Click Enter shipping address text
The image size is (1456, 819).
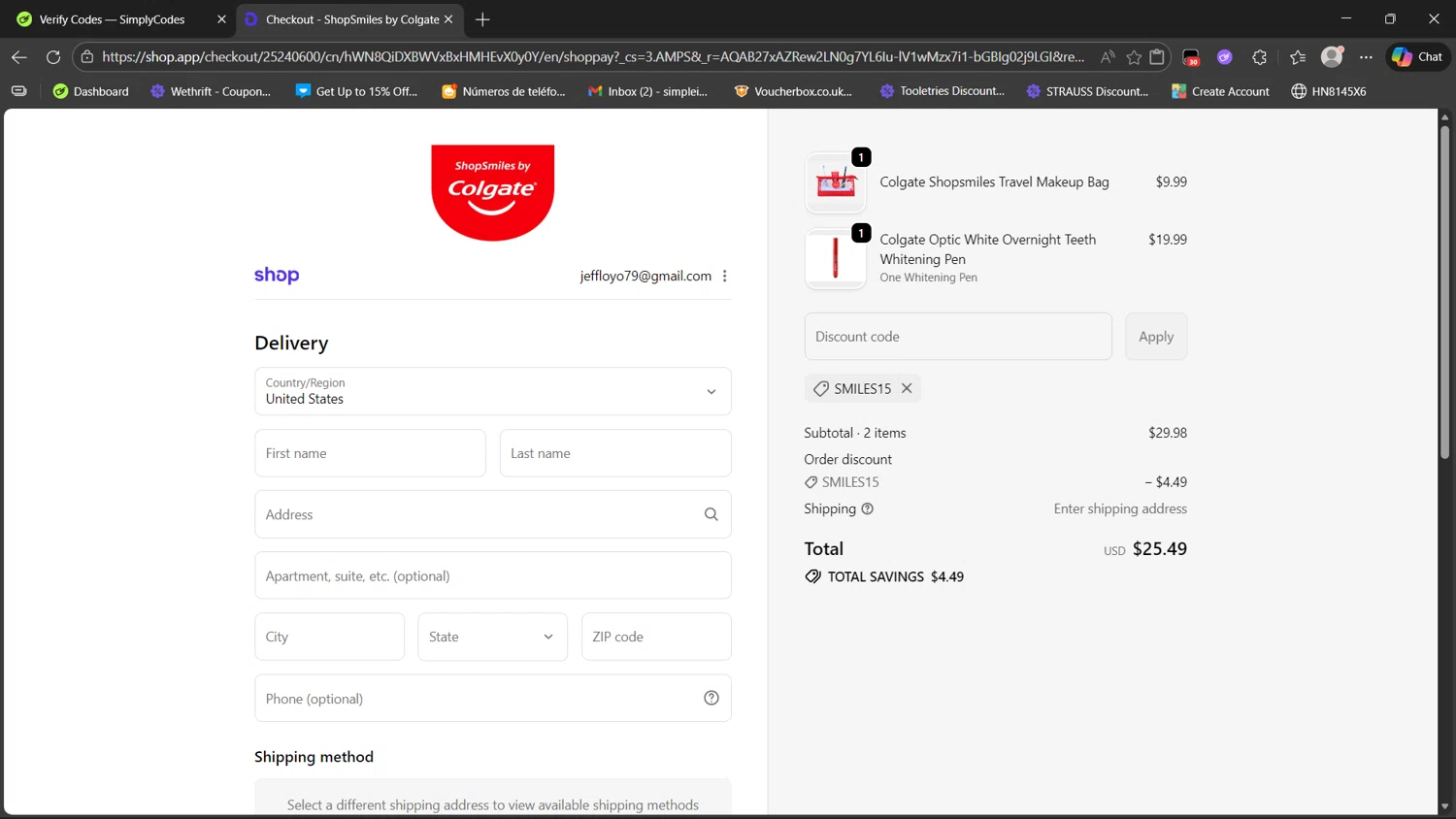click(x=1120, y=508)
